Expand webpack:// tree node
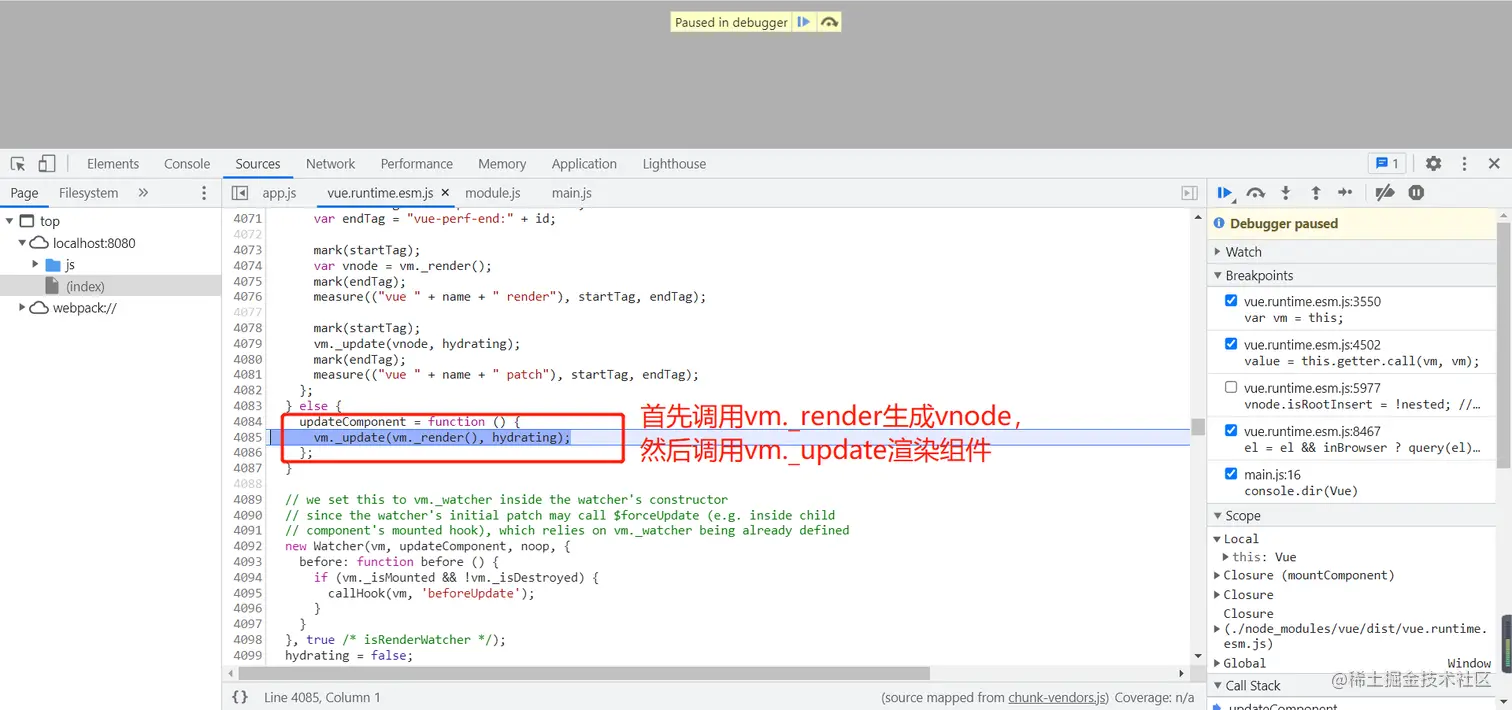The height and width of the screenshot is (710, 1512). [22, 308]
